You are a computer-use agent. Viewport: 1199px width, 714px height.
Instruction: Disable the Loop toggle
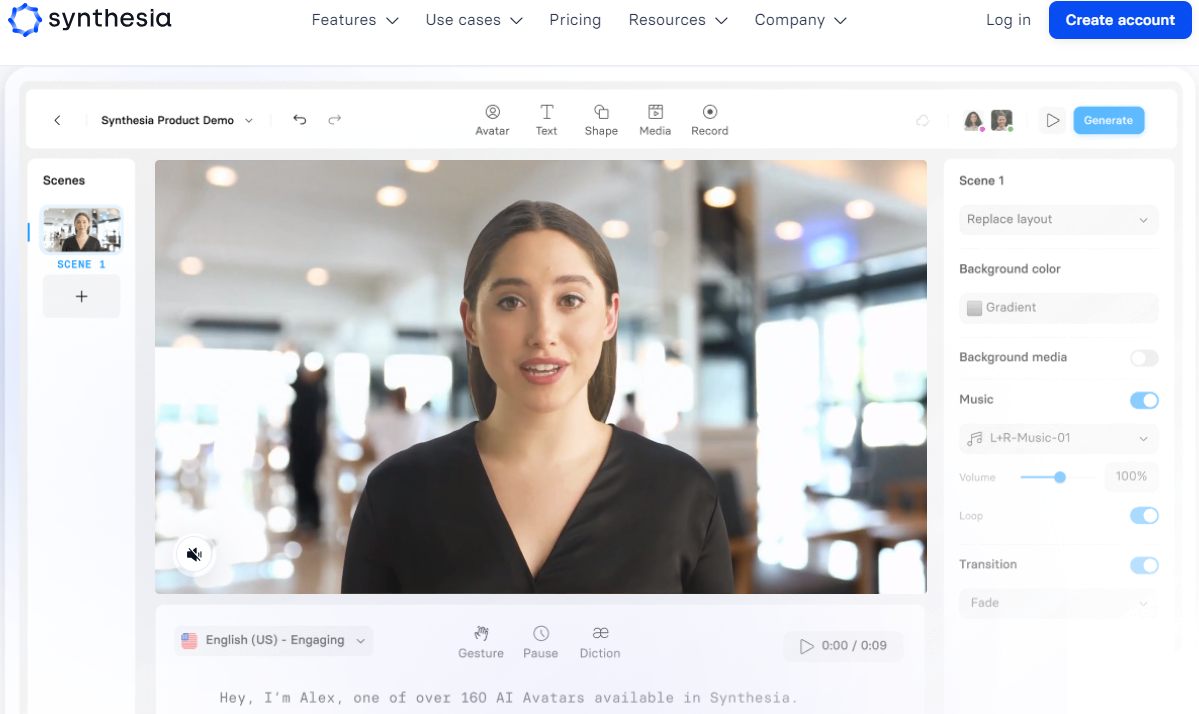click(x=1143, y=516)
